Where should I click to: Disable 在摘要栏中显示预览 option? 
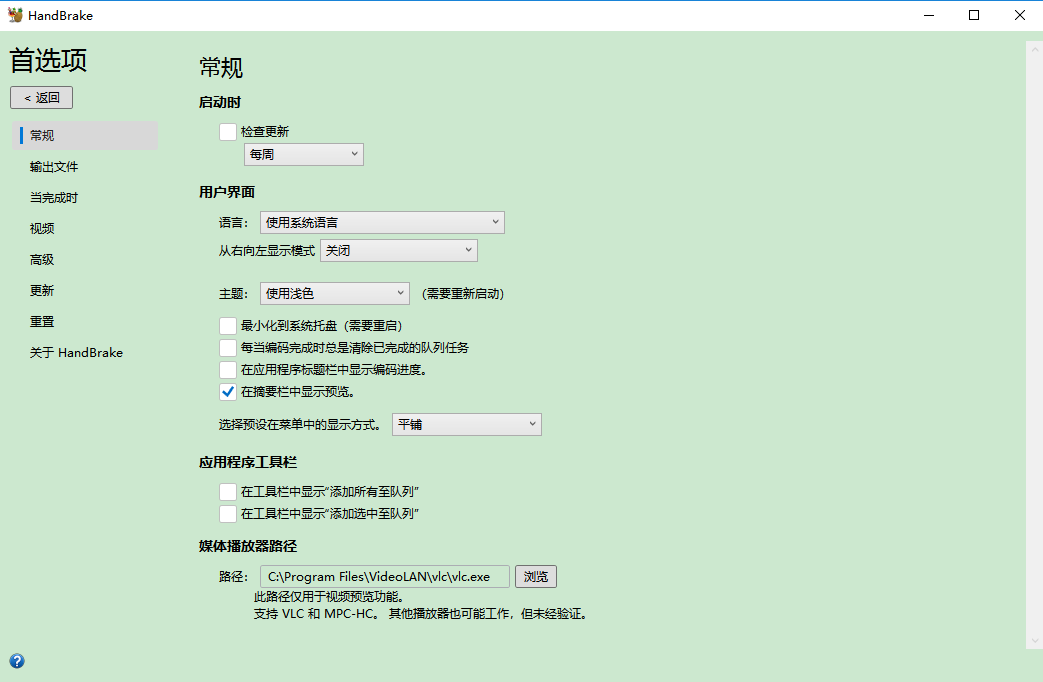coord(228,391)
